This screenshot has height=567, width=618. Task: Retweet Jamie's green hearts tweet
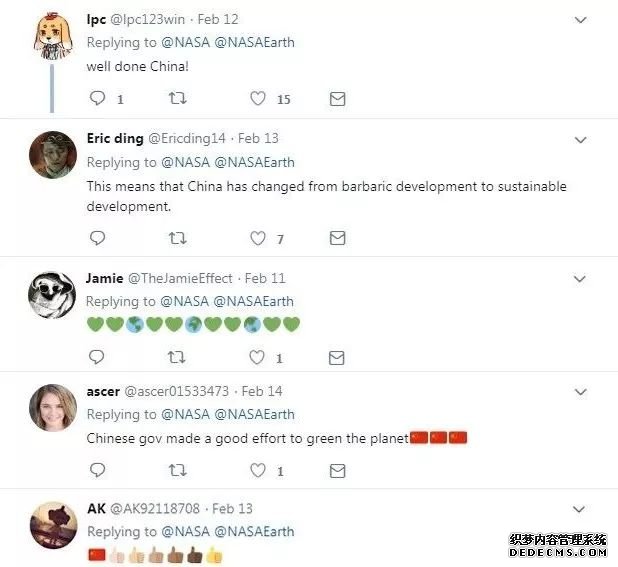click(x=176, y=357)
